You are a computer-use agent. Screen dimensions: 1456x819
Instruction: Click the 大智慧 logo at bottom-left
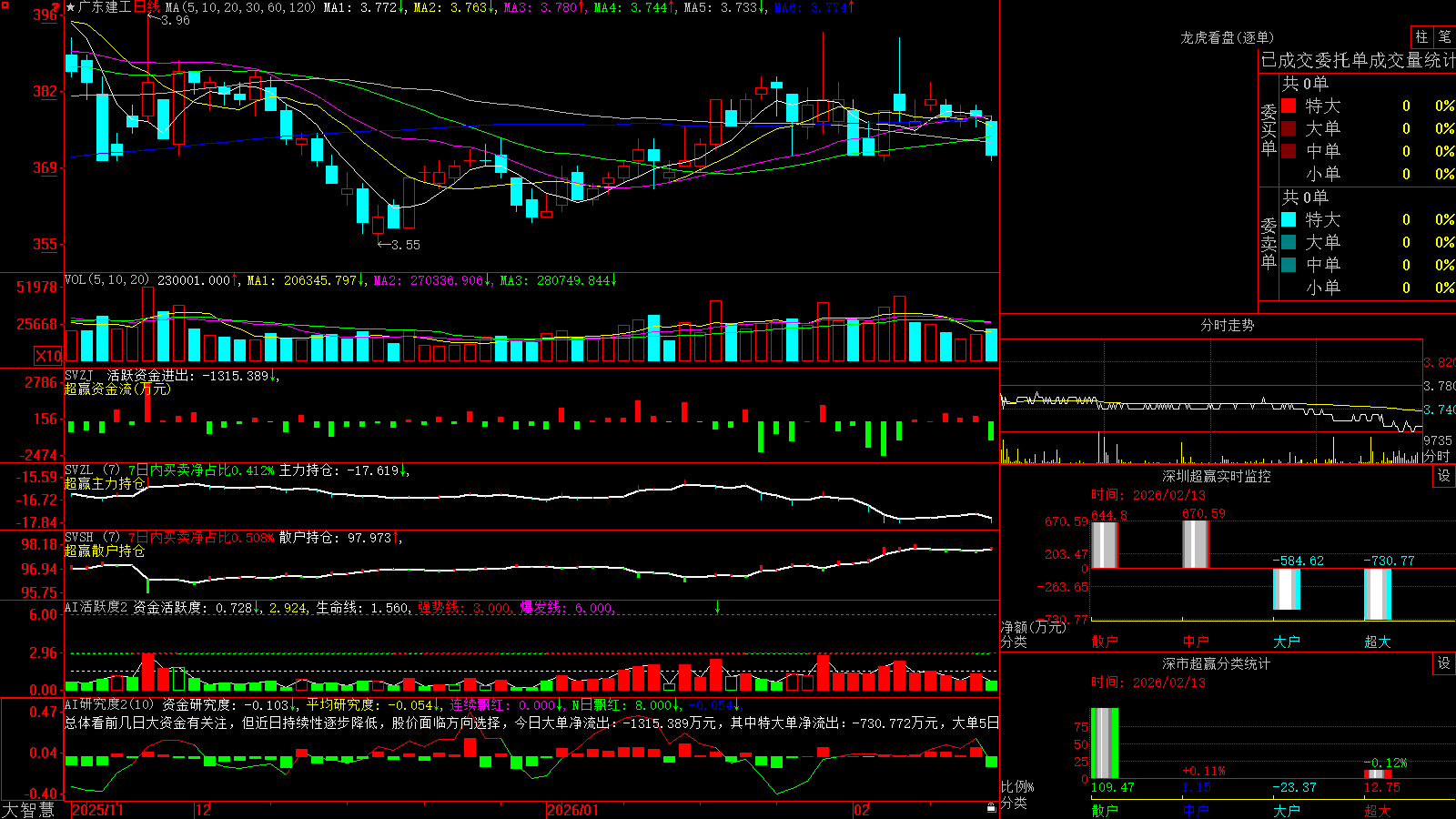pyautogui.click(x=28, y=810)
